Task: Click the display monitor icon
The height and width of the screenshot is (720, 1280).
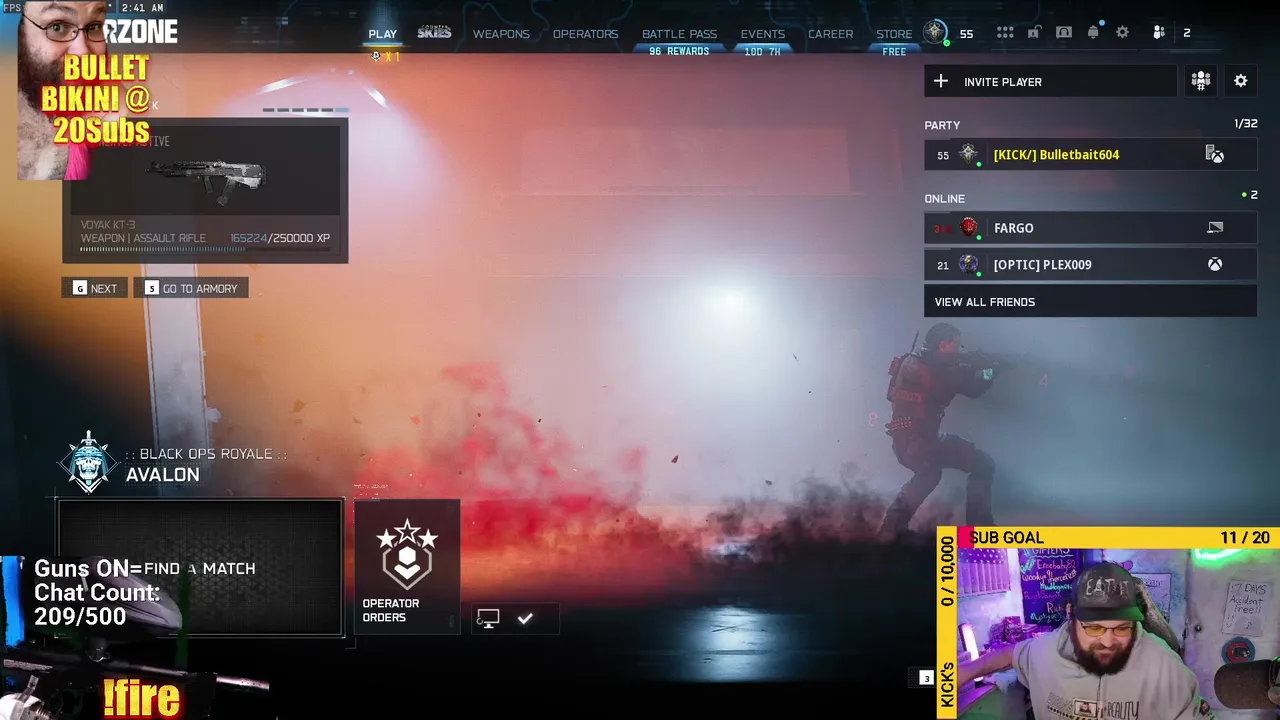Action: 488,619
